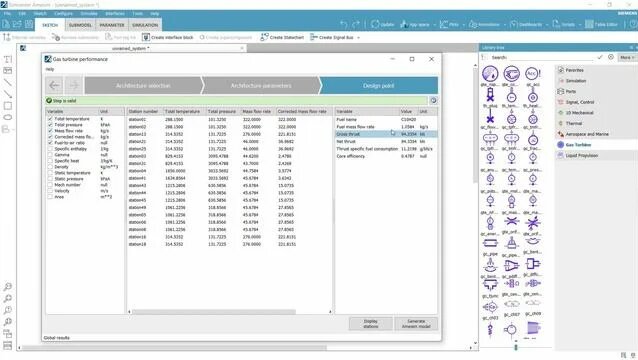Switch to the SUBMODEL tab
This screenshot has width=638, height=360.
coord(80,25)
